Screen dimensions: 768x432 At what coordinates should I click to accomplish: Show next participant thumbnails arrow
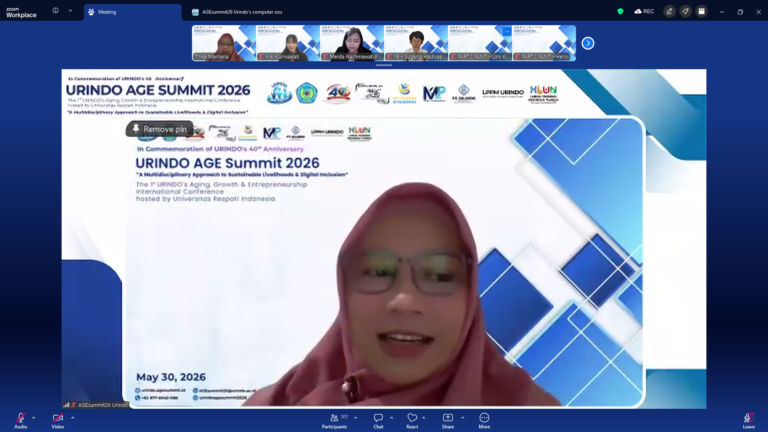(x=588, y=43)
